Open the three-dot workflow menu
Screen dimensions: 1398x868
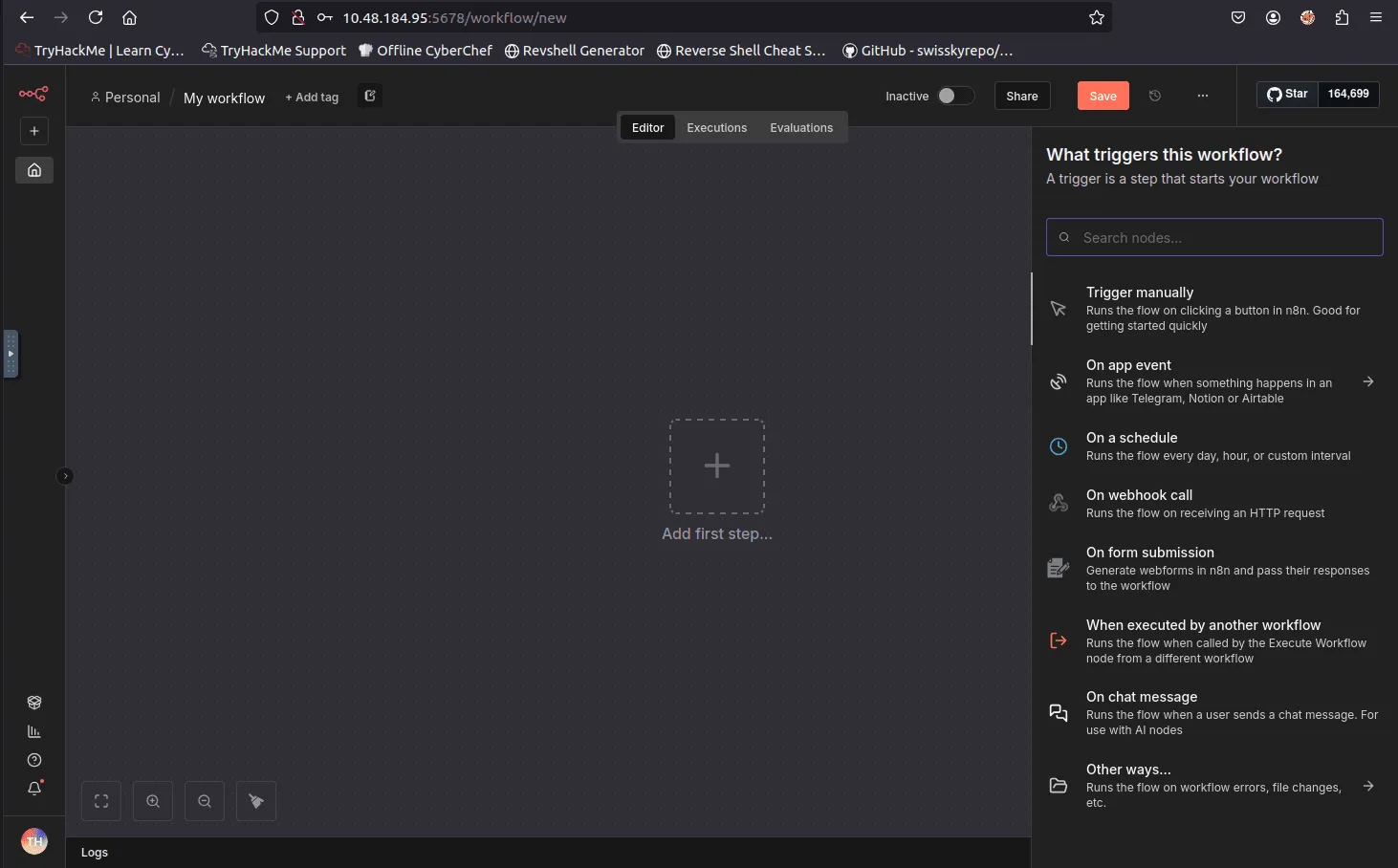(1203, 96)
